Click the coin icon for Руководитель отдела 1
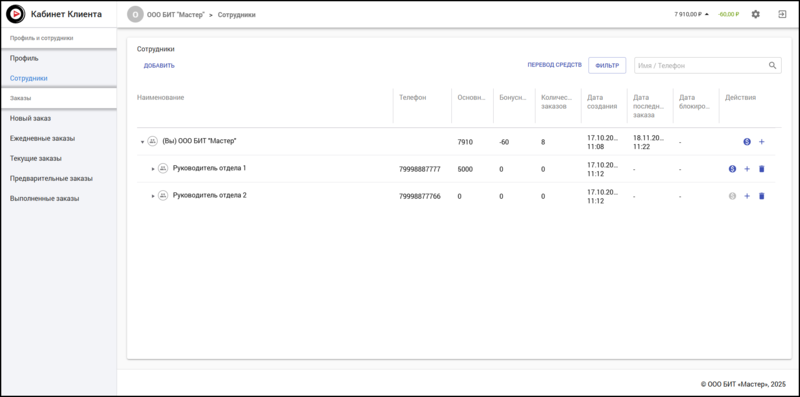This screenshot has width=800, height=397. (x=732, y=169)
